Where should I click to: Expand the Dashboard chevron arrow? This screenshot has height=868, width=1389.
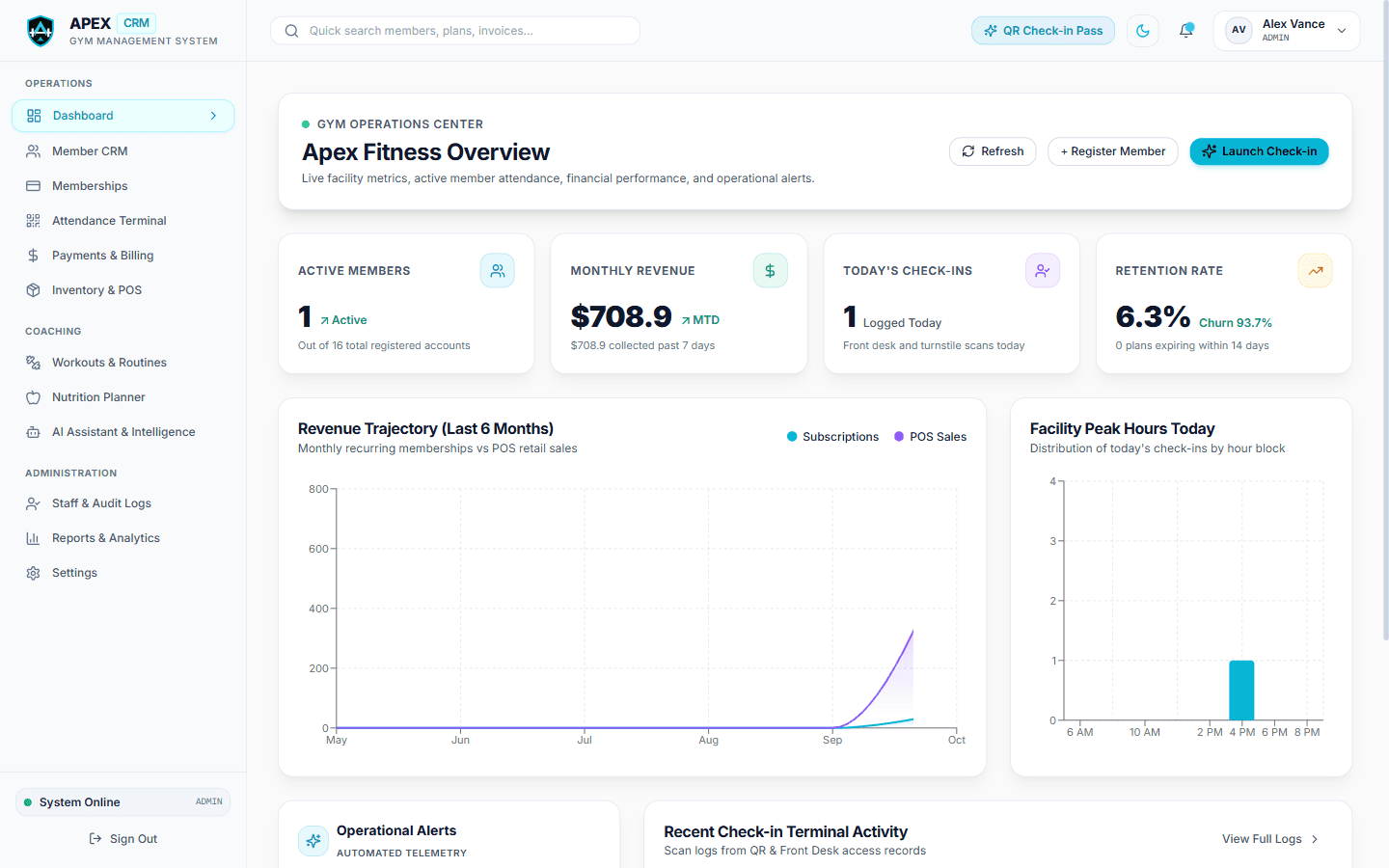pyautogui.click(x=213, y=116)
